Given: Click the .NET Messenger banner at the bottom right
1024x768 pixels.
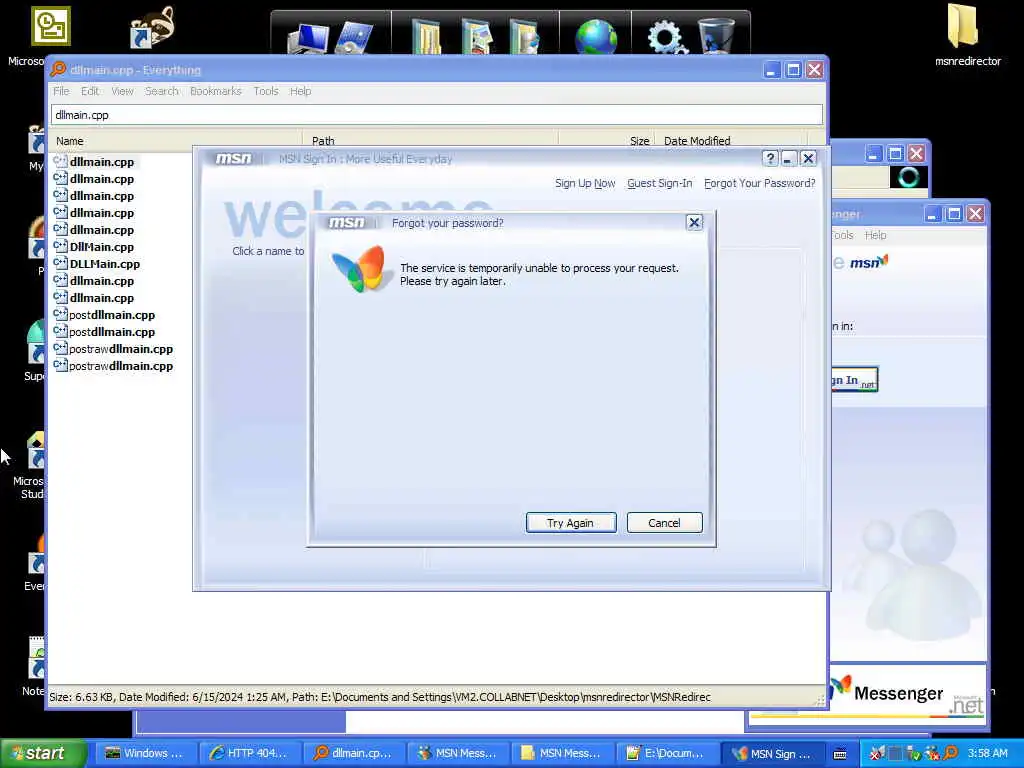Looking at the screenshot, I should 908,694.
